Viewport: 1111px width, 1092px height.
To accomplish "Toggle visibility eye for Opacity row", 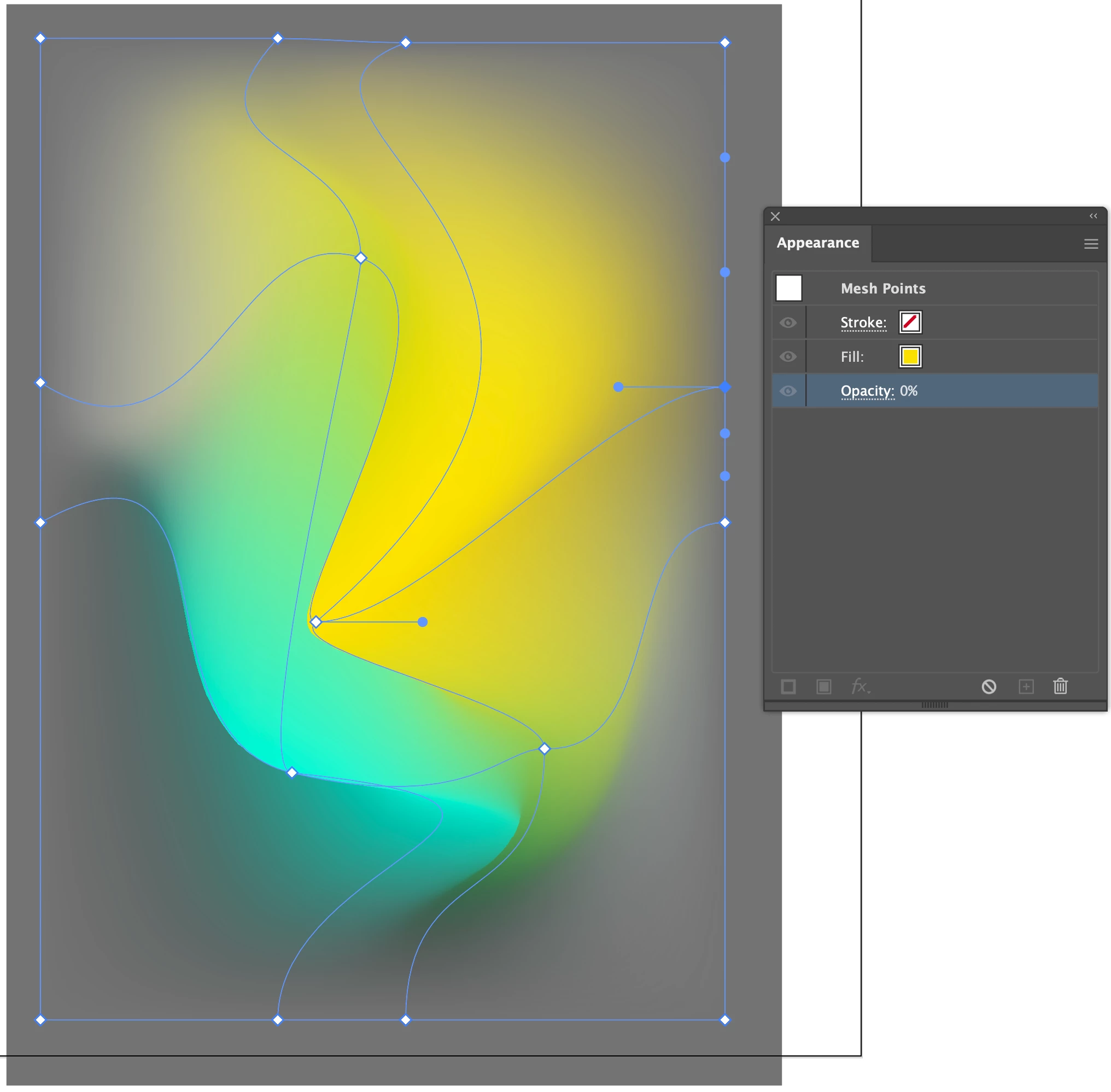I will [787, 391].
